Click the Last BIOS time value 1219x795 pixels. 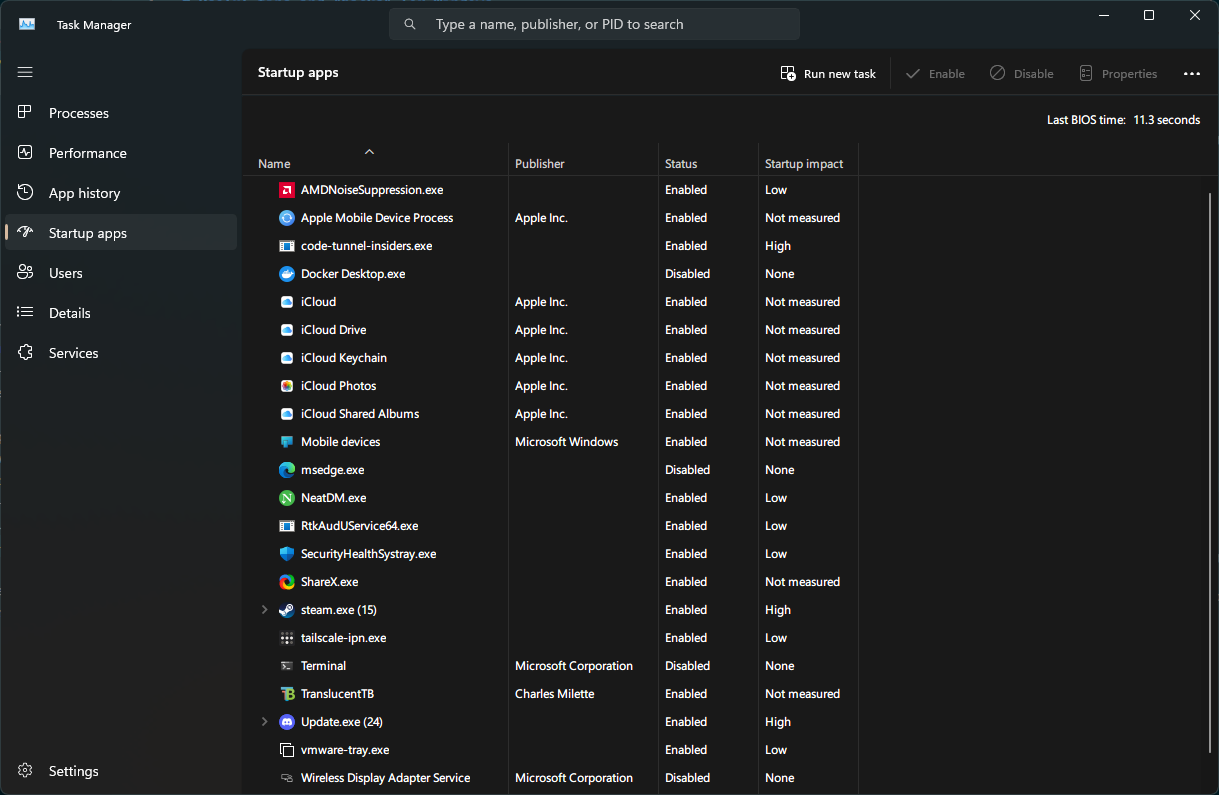(x=1166, y=120)
